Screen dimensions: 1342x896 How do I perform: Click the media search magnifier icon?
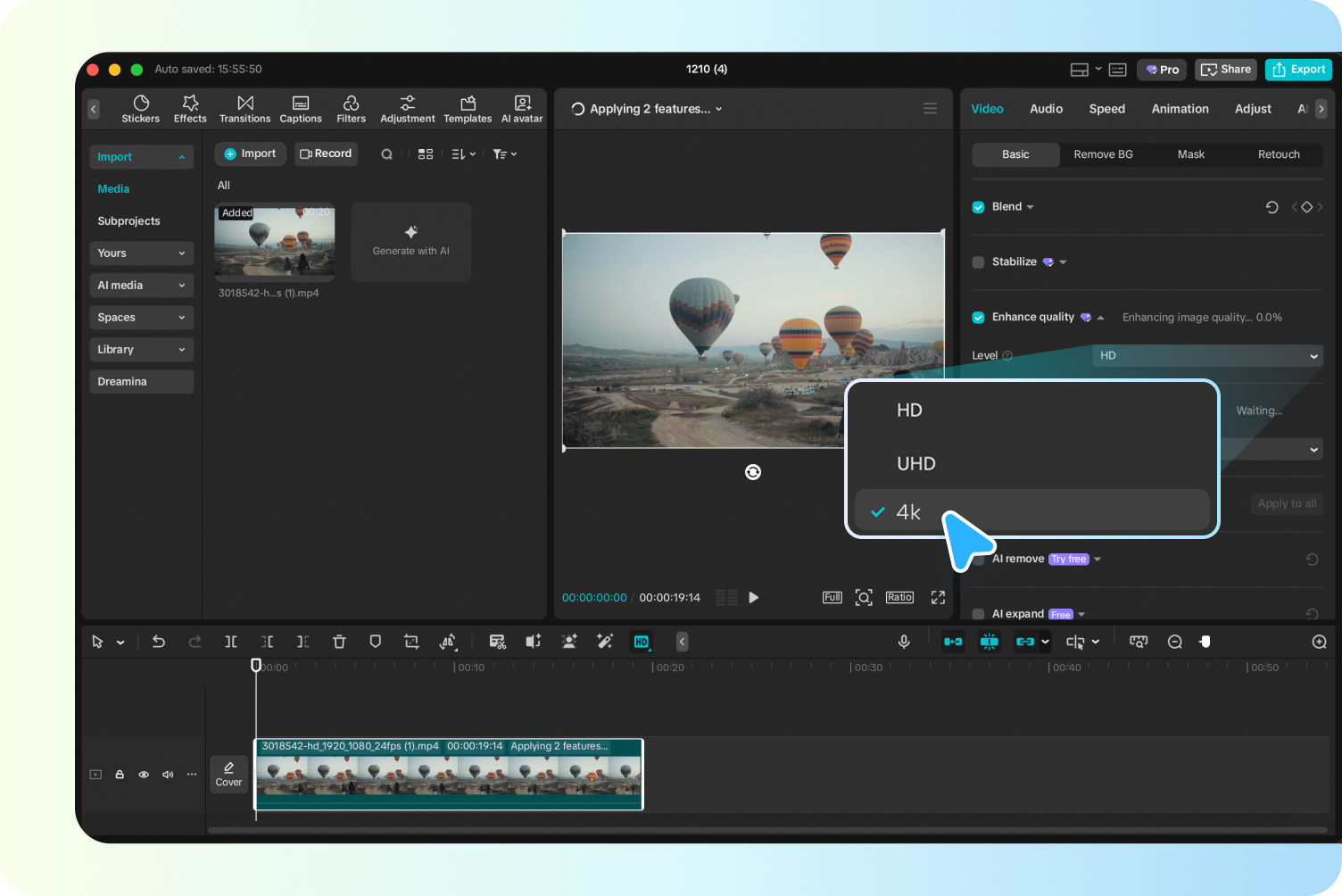386,154
